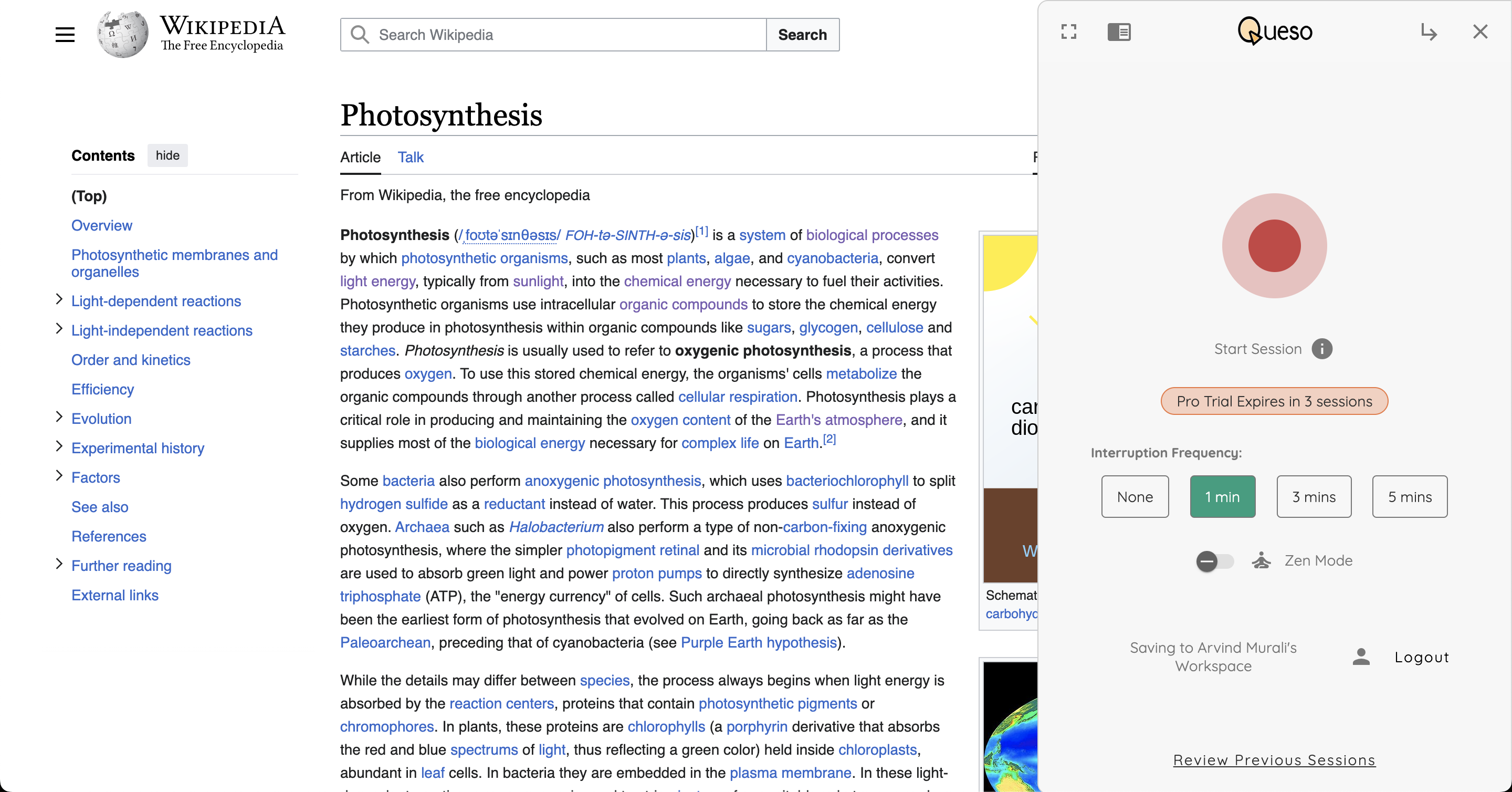Enable the Zen Mode toggle switch
This screenshot has height=792, width=1512.
click(x=1214, y=561)
